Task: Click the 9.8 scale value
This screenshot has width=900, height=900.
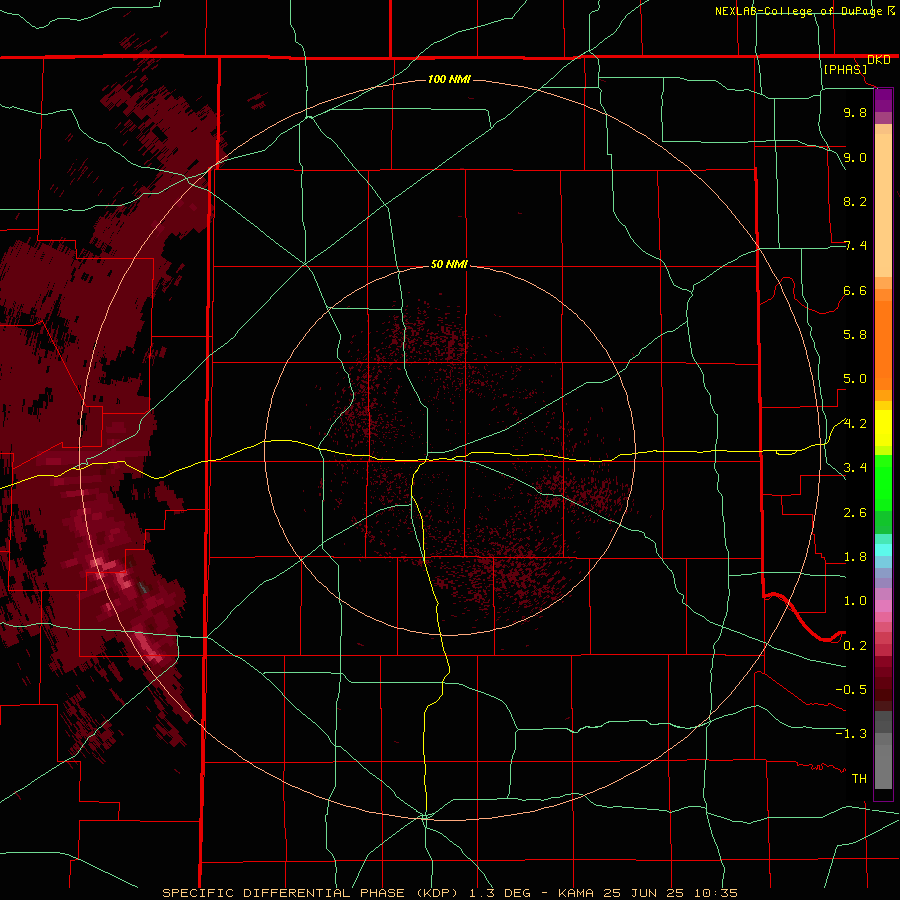Action: click(855, 112)
